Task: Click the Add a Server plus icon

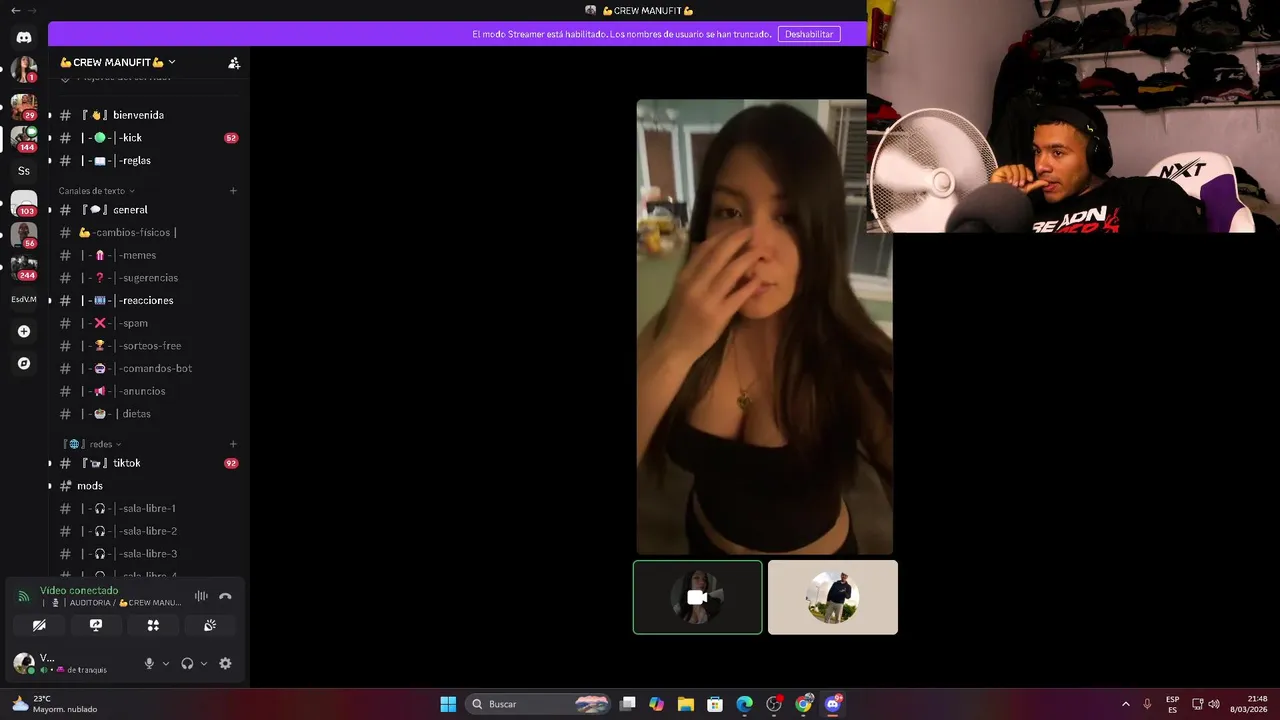Action: (x=24, y=331)
